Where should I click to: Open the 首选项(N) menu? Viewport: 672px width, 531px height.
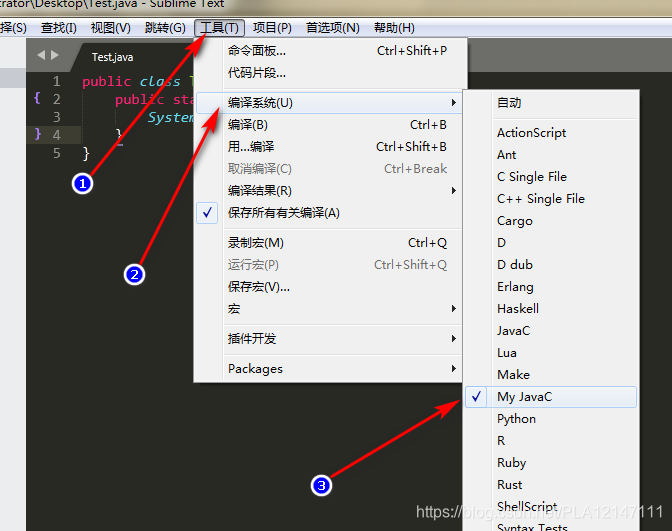[333, 28]
